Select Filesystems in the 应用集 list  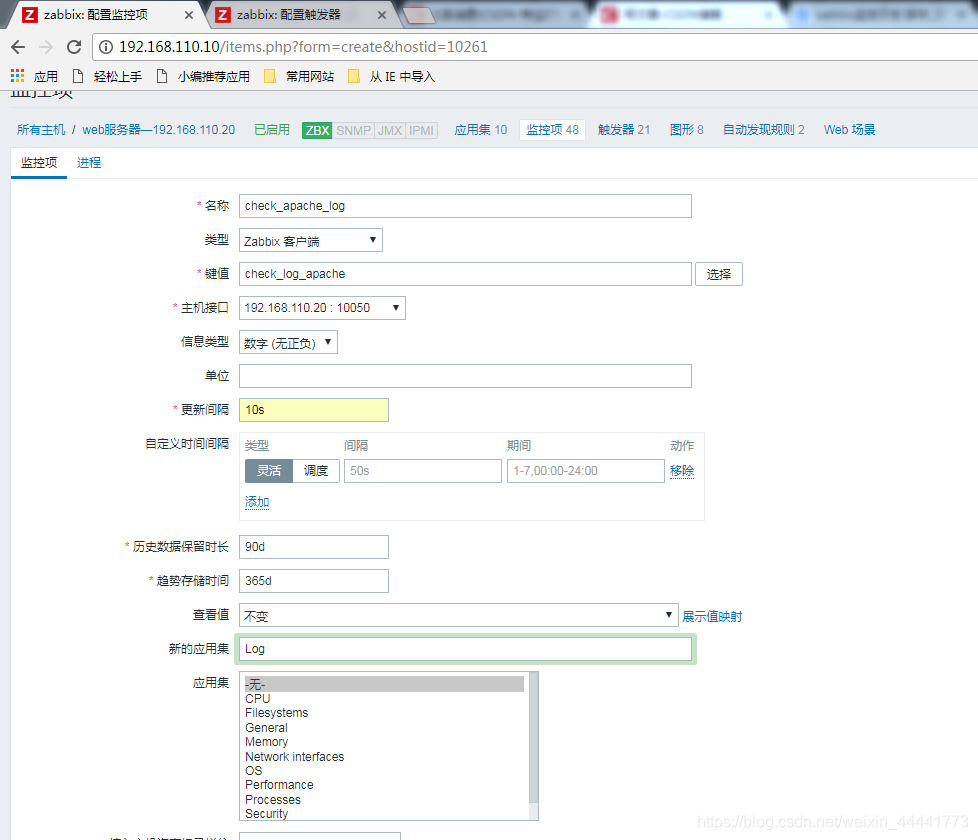pyautogui.click(x=384, y=713)
